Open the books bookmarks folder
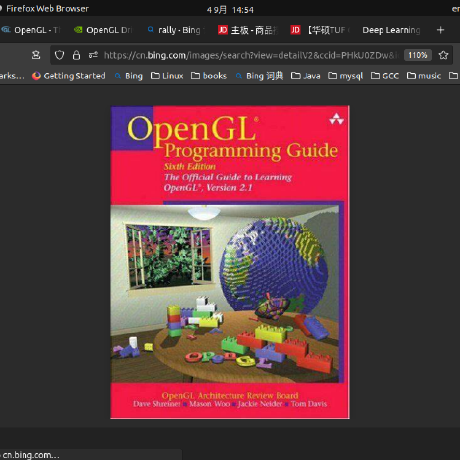 [209, 76]
